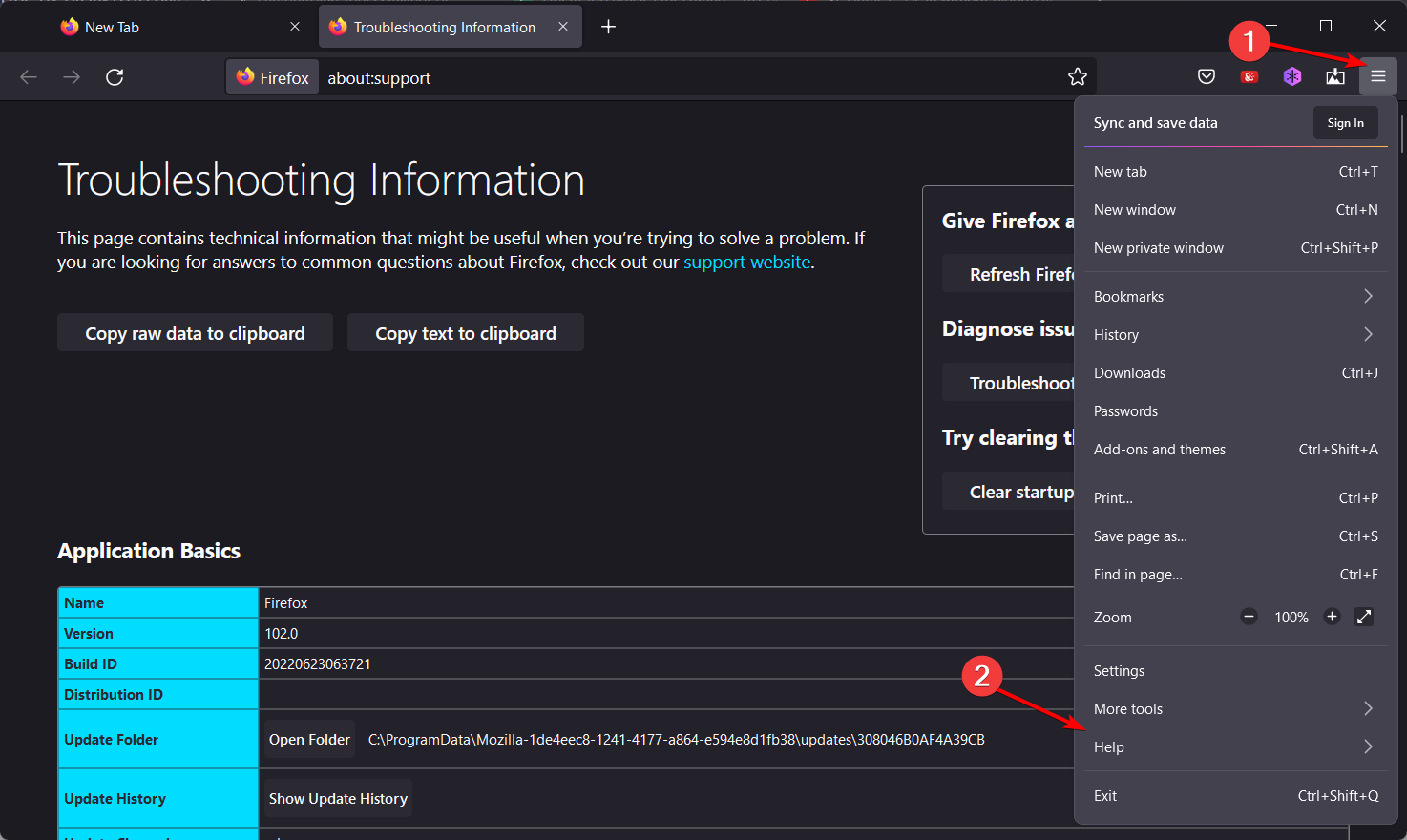
Task: Open a New private window
Action: tap(1236, 248)
